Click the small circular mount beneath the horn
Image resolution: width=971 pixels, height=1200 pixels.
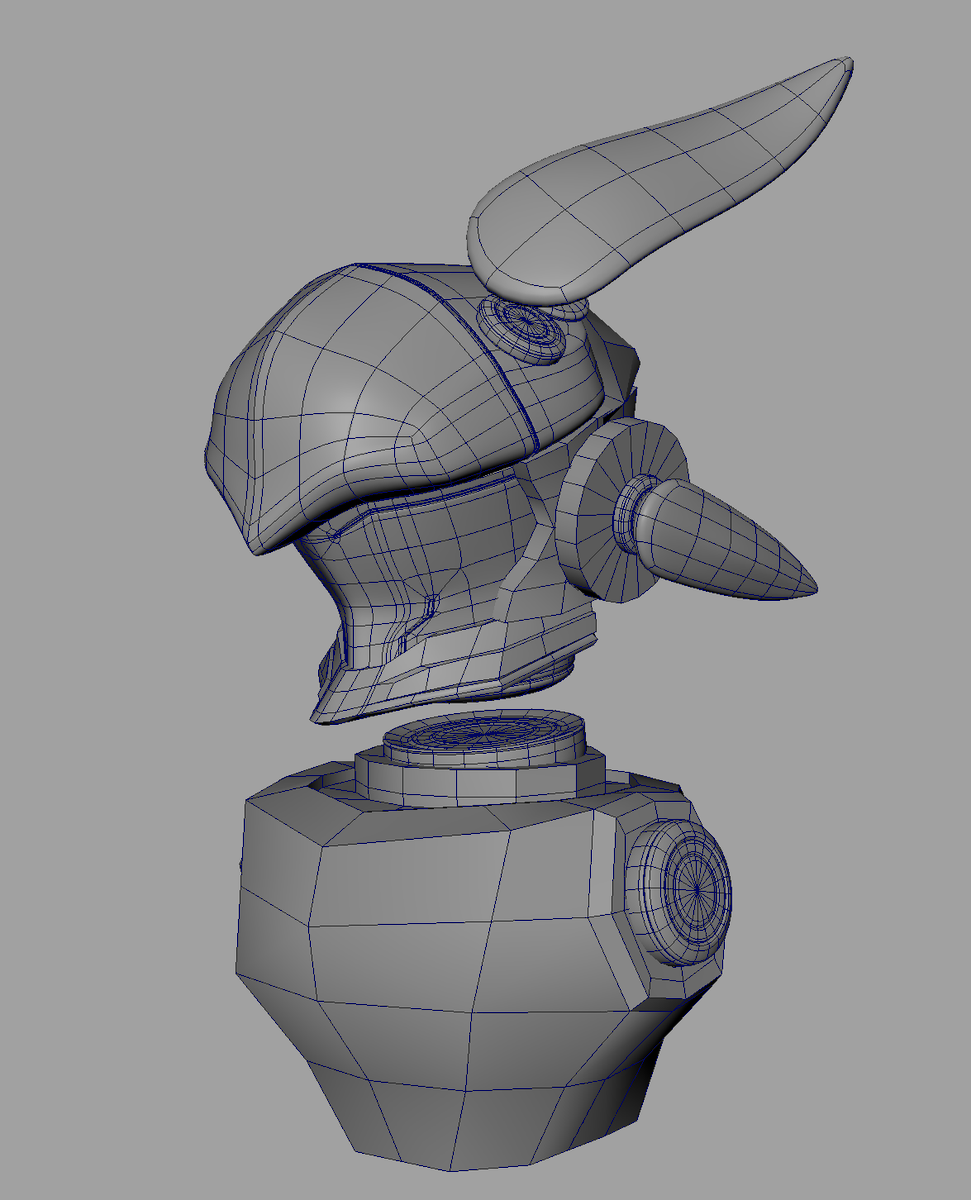(x=523, y=331)
